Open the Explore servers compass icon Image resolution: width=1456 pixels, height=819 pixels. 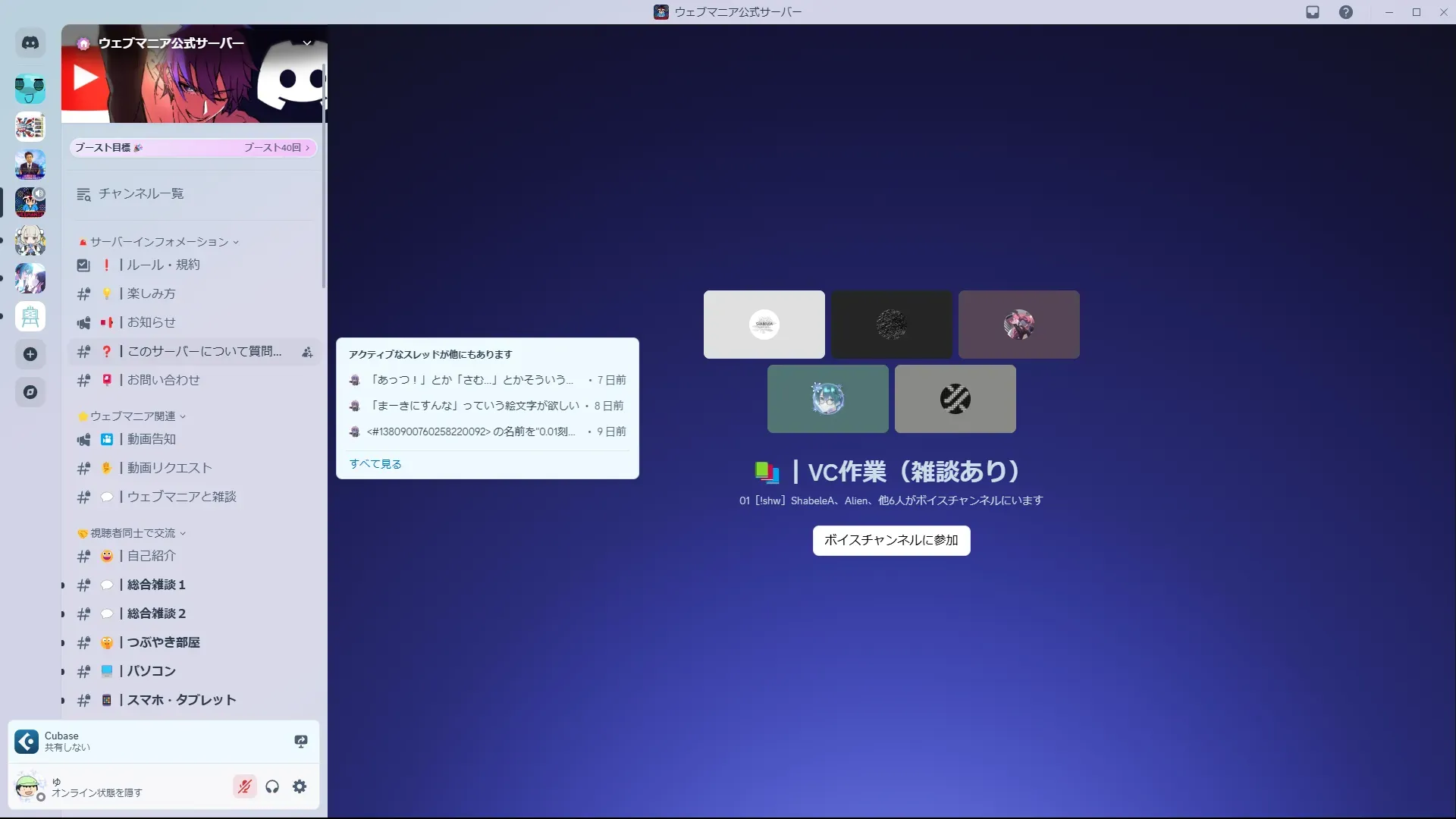click(30, 392)
